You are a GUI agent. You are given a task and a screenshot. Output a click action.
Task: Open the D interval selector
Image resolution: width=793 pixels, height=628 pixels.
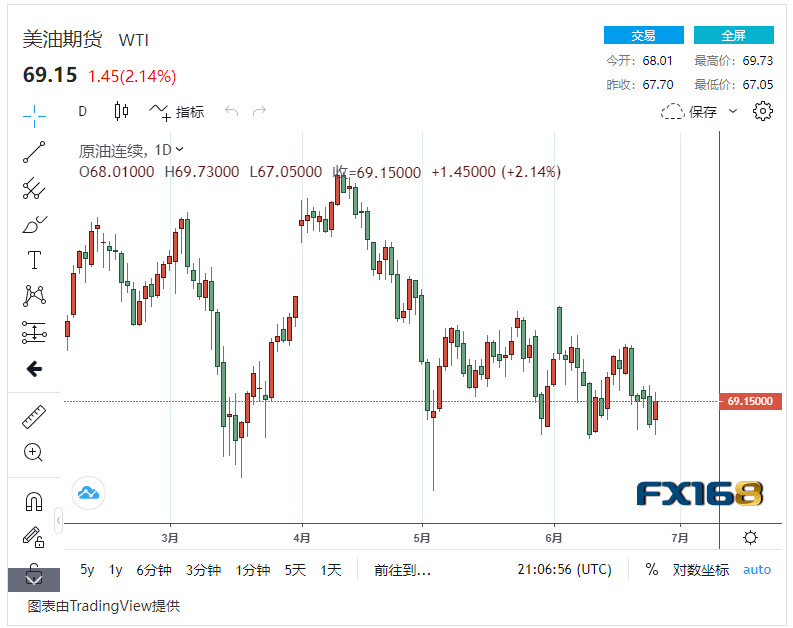(82, 111)
